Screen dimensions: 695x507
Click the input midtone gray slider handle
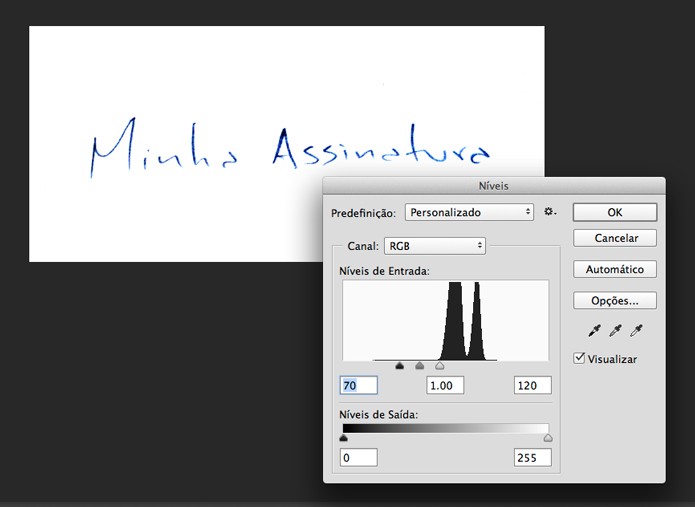coord(419,366)
